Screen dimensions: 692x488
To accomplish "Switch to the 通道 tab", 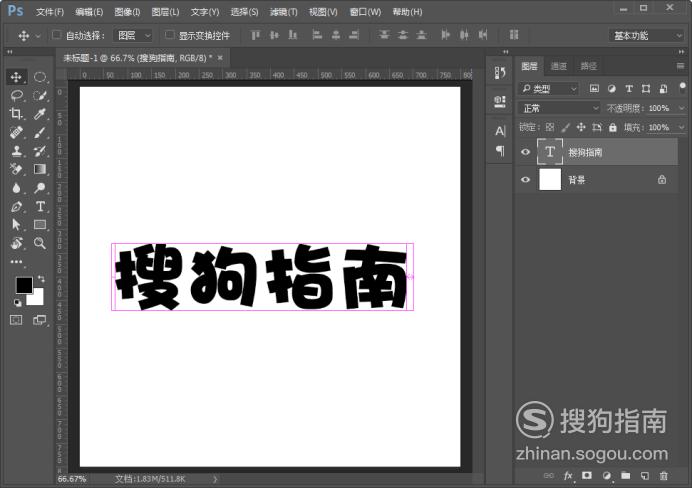I will pyautogui.click(x=558, y=66).
